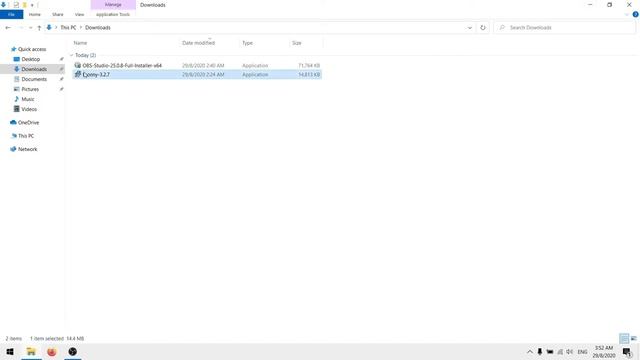Open the network tray icon

coord(560,352)
